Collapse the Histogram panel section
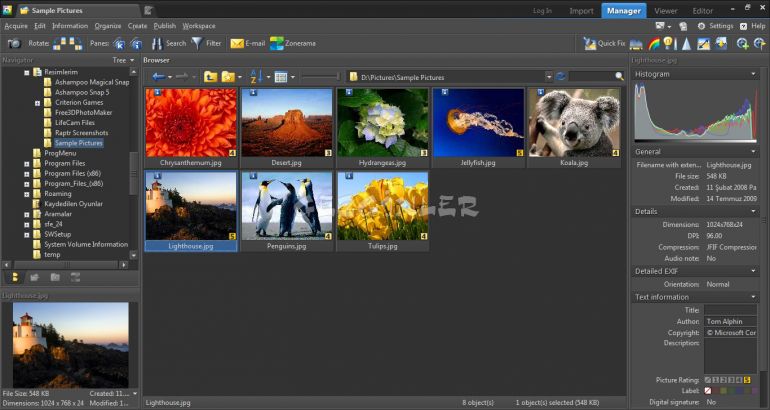770x410 pixels. coord(753,74)
